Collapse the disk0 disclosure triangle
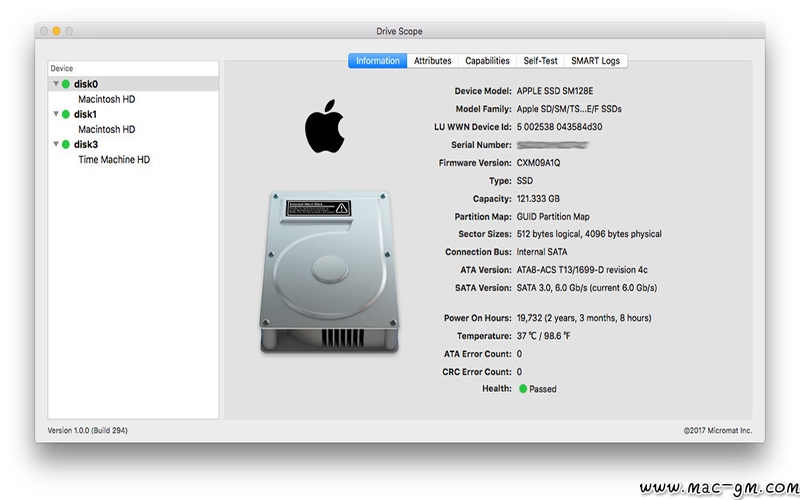 pyautogui.click(x=56, y=84)
